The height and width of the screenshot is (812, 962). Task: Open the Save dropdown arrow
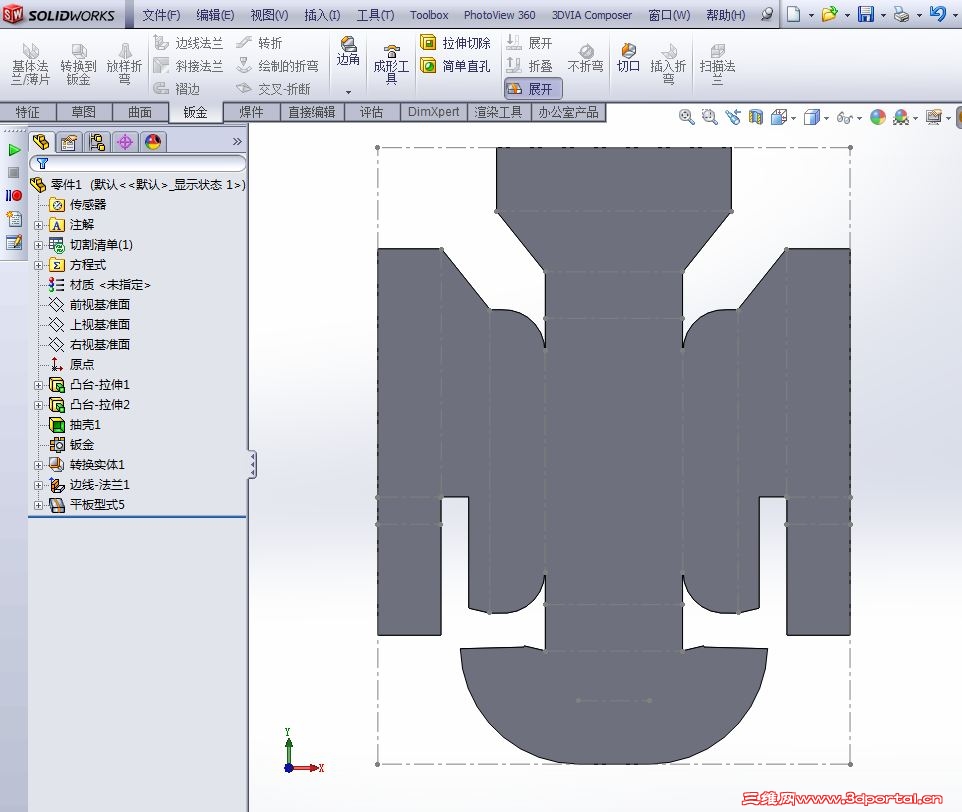pos(883,15)
